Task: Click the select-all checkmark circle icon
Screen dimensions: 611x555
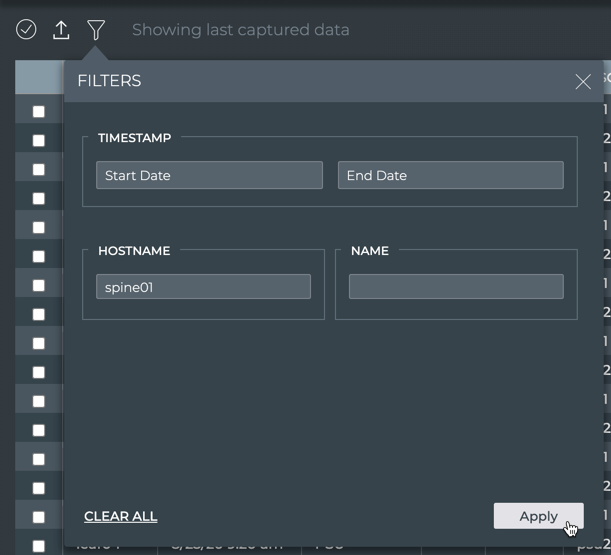Action: [x=27, y=30]
